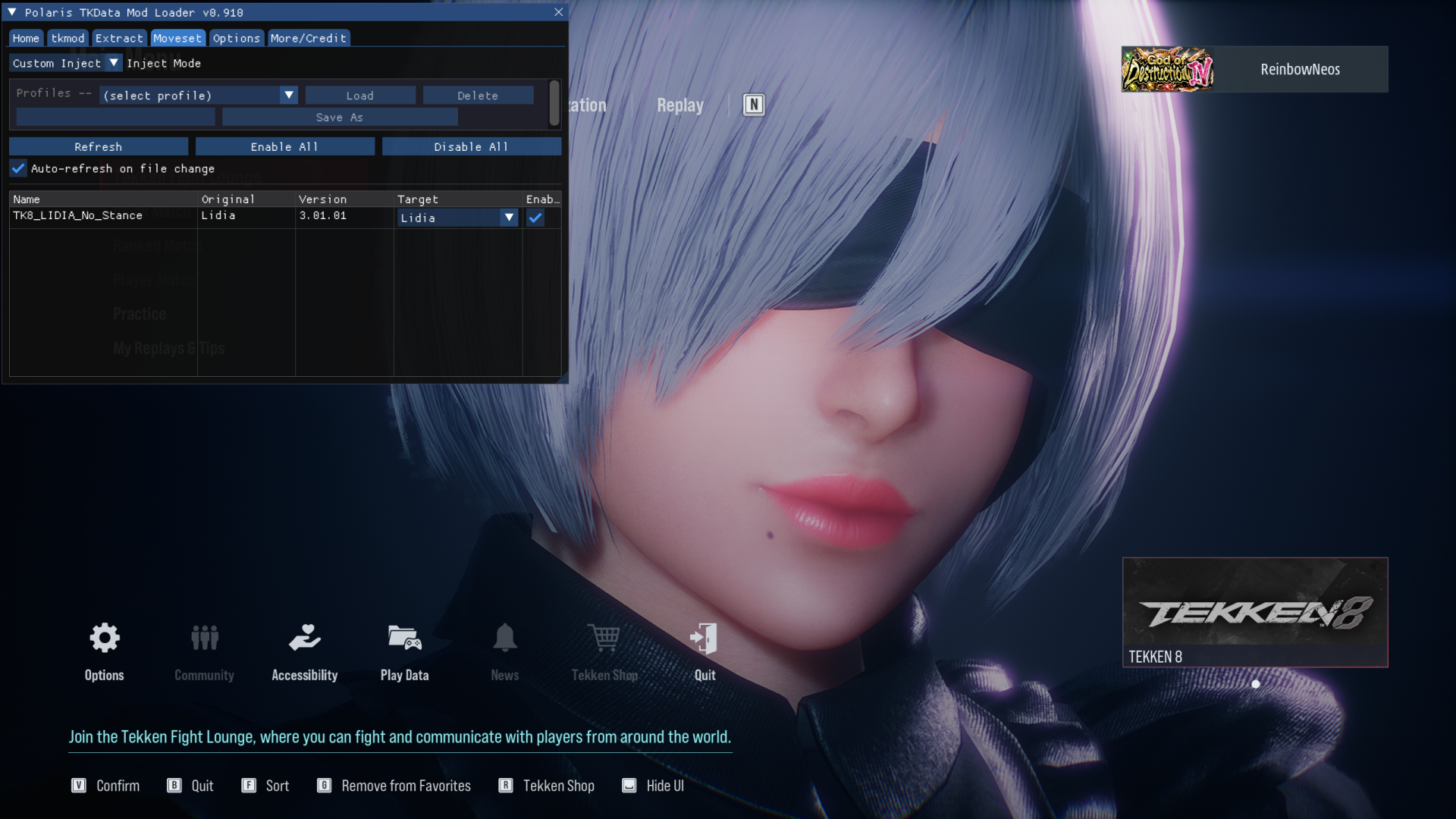
Task: Click the profiles panel scrollbar
Action: 554,103
